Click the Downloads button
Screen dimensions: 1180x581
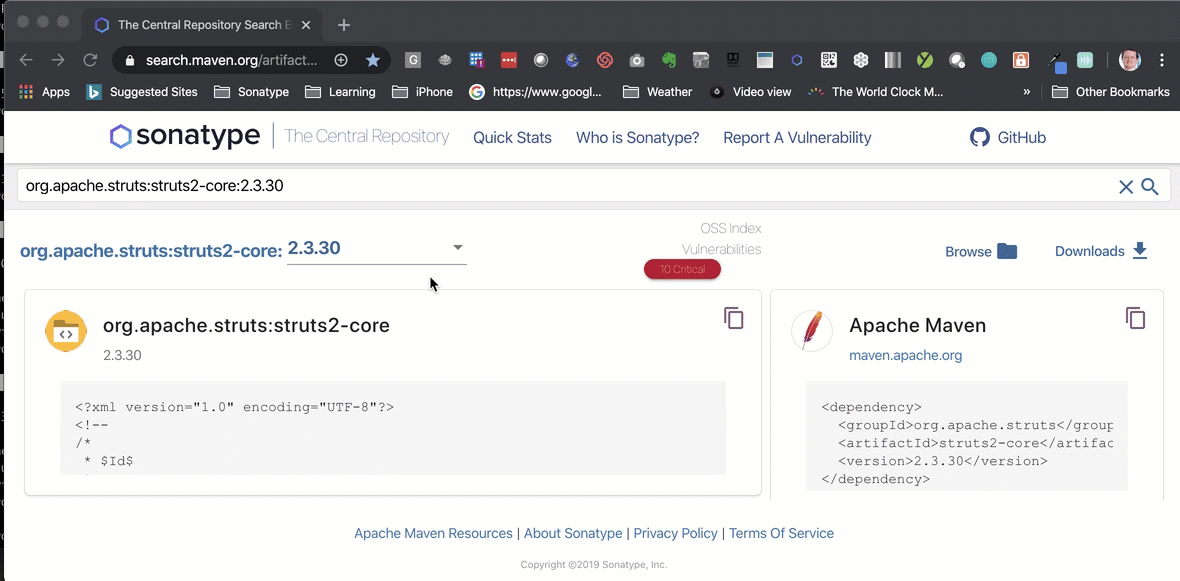1101,251
